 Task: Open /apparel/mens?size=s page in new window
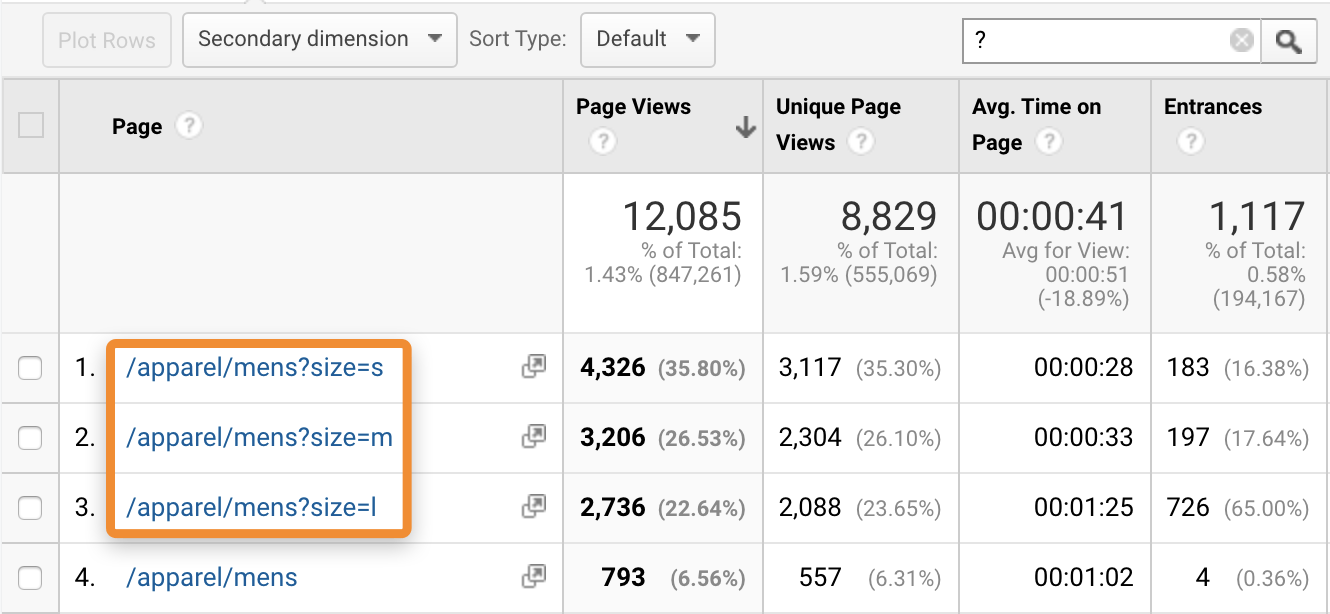point(534,367)
